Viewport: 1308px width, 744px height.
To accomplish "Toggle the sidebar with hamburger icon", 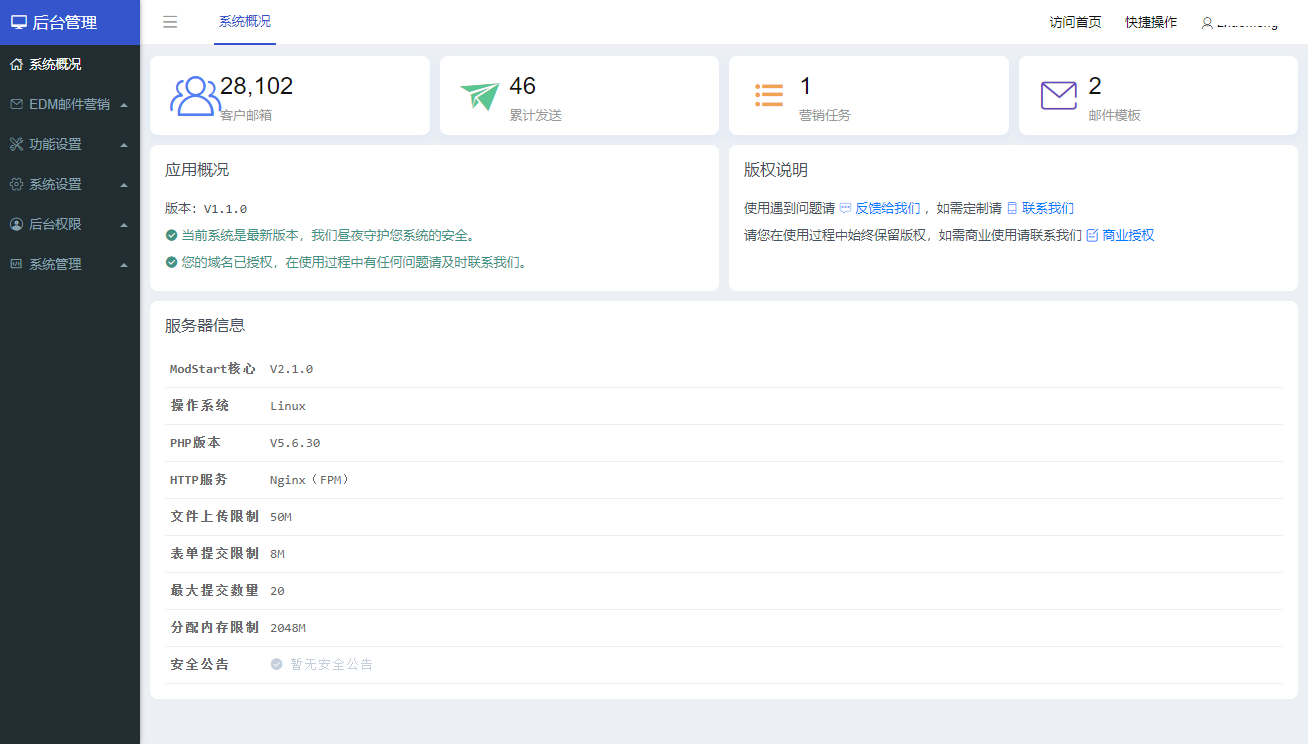I will pyautogui.click(x=170, y=21).
